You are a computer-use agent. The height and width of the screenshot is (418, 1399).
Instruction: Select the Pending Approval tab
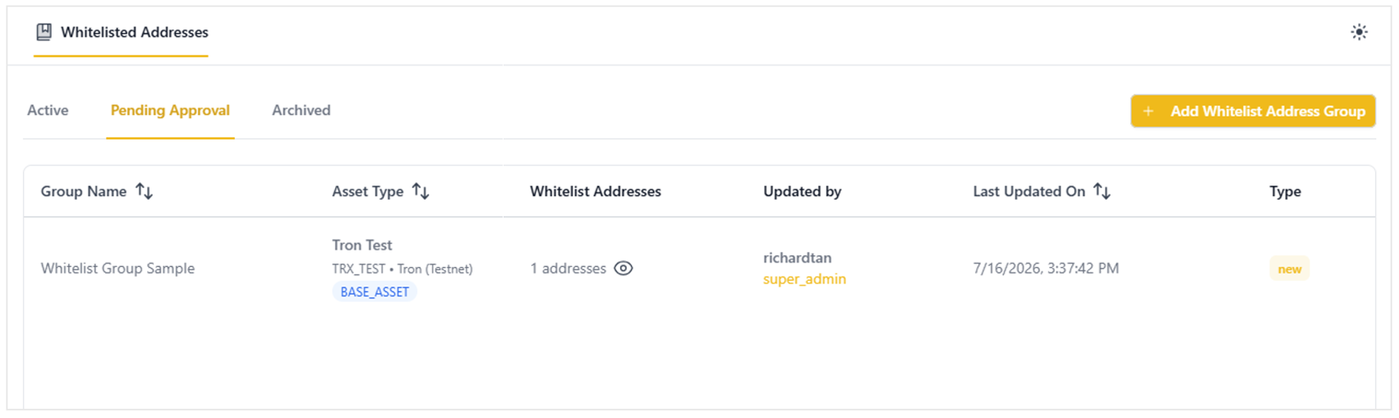click(170, 110)
